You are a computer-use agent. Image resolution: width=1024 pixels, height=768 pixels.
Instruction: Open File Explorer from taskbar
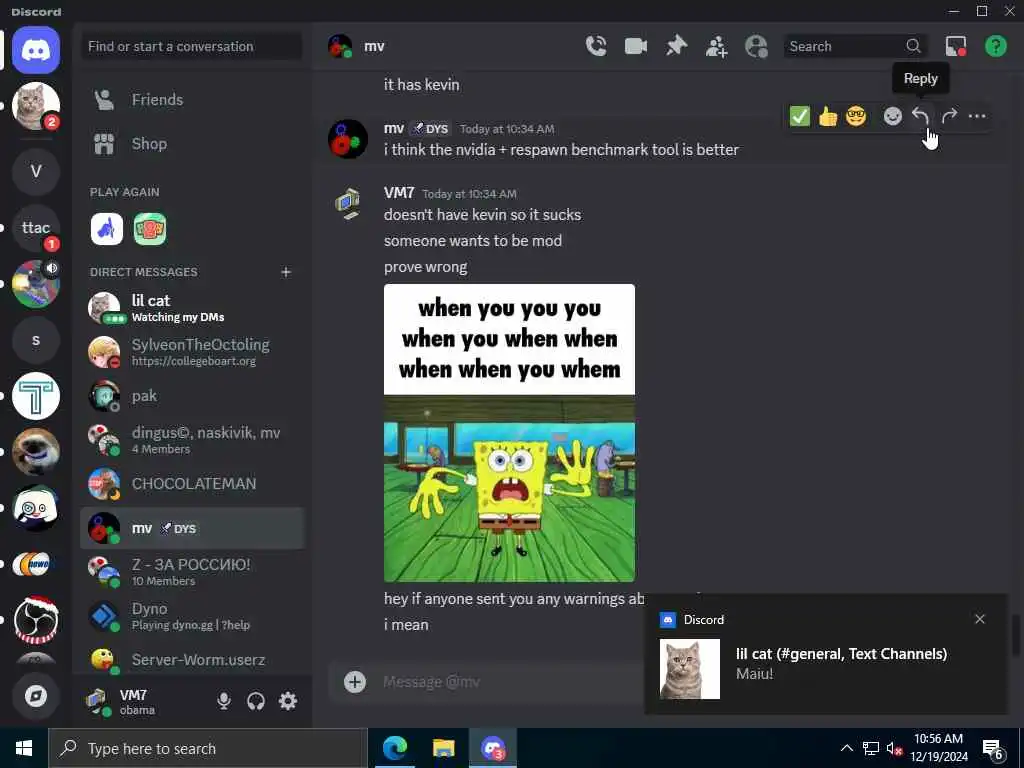click(443, 748)
